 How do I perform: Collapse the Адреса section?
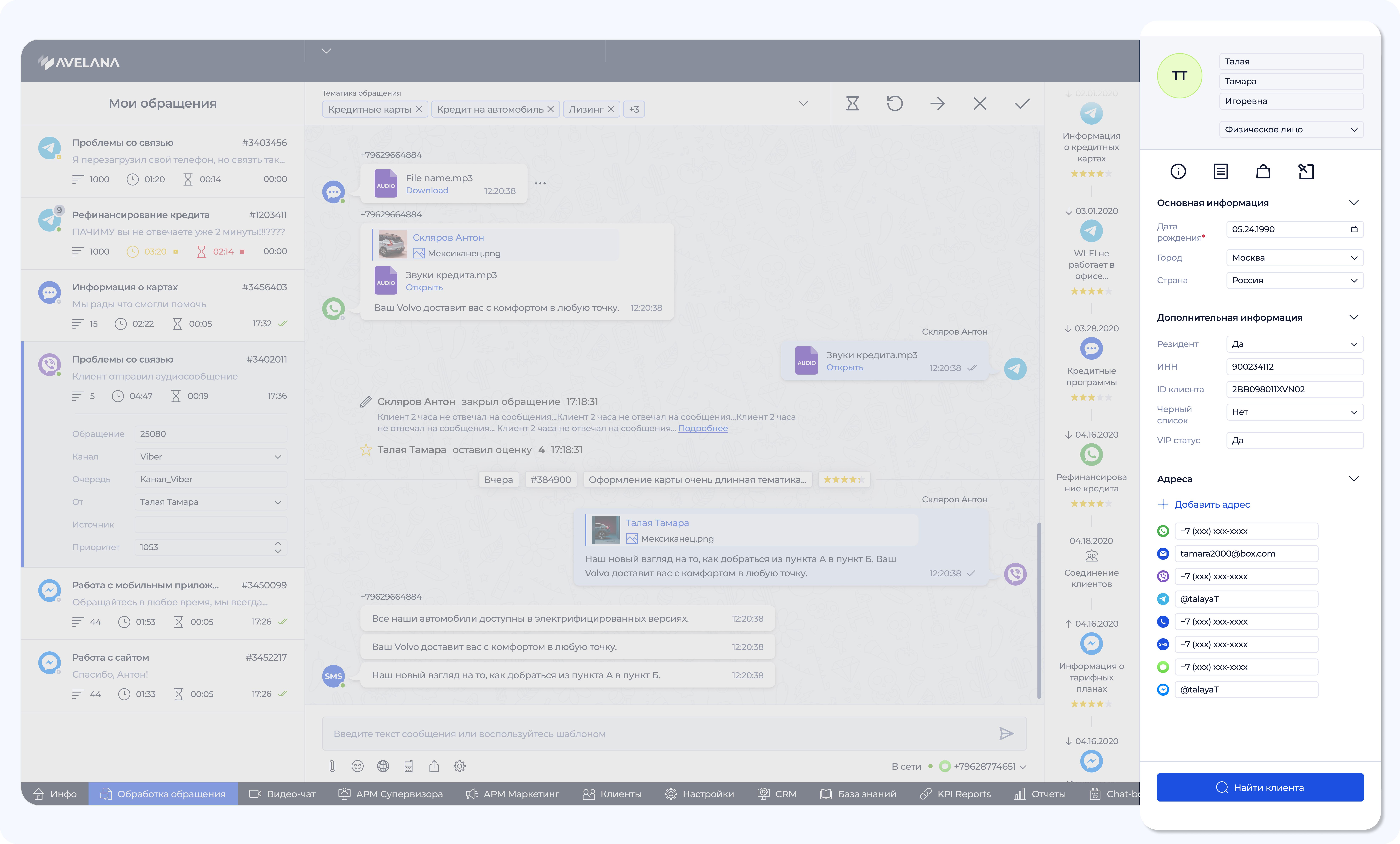1354,479
